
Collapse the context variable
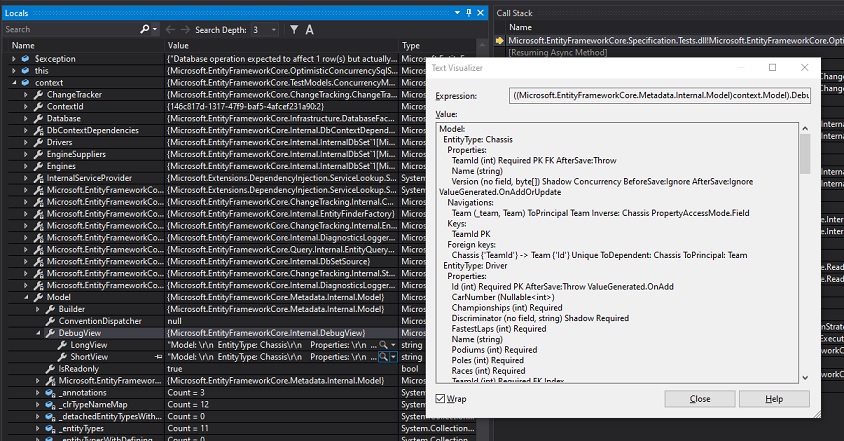(x=13, y=82)
